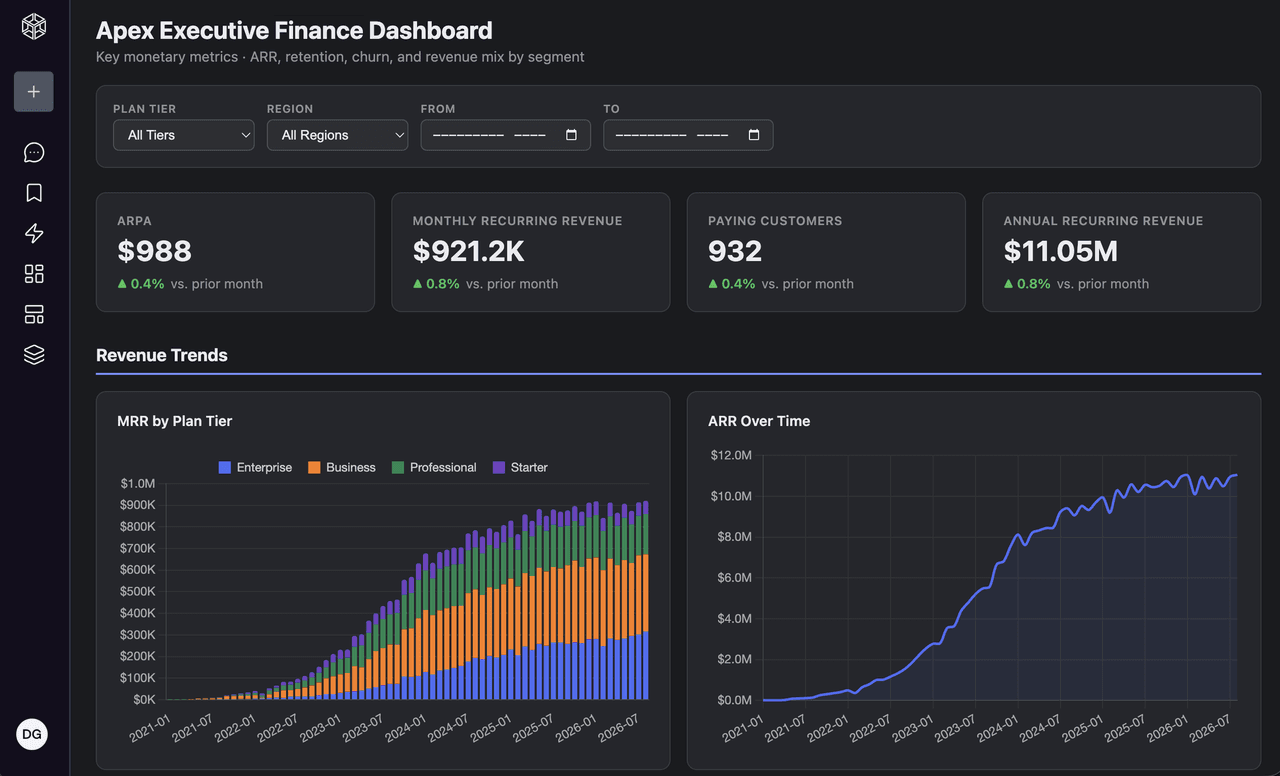
Task: Open the stacked layers sidebar icon
Action: [x=34, y=355]
